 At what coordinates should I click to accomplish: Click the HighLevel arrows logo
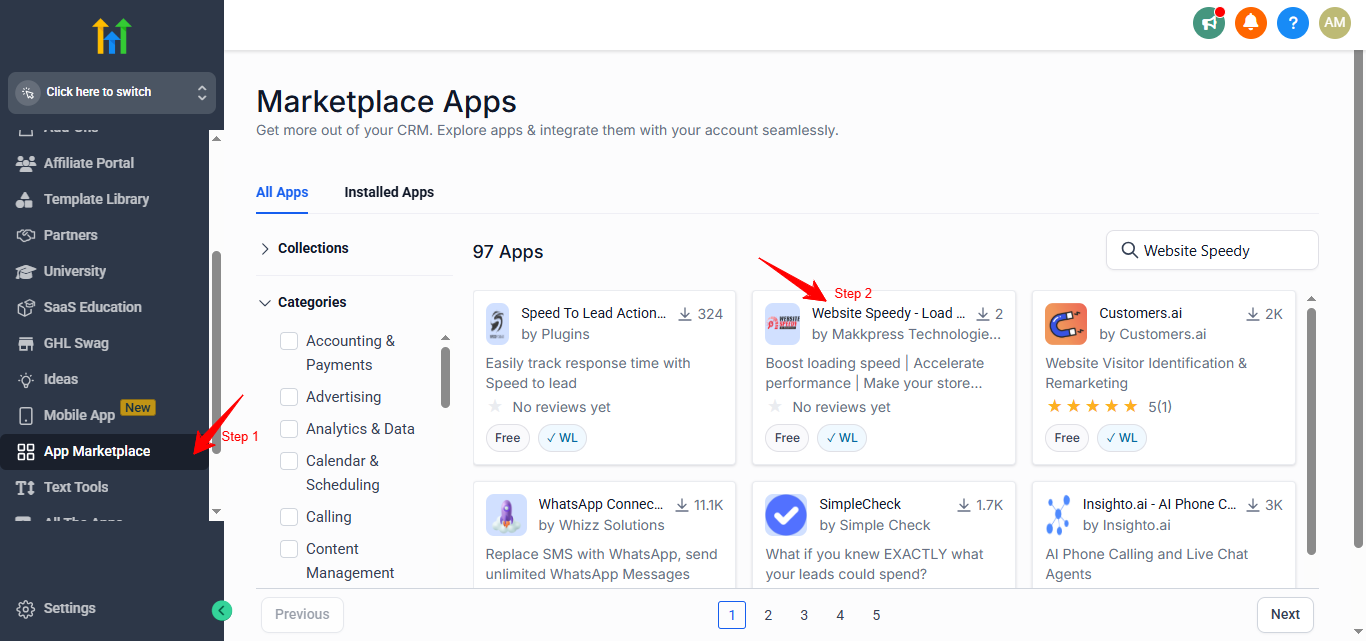pyautogui.click(x=112, y=36)
